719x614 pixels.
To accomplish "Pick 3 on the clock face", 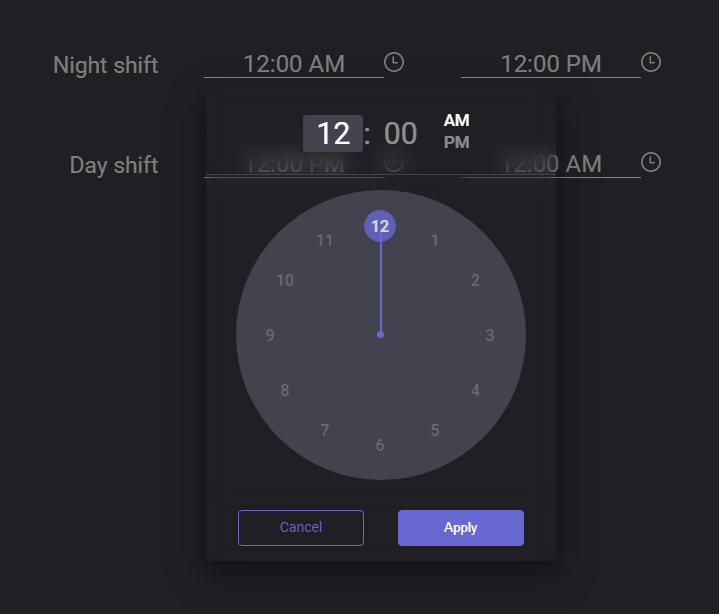I will coord(490,335).
